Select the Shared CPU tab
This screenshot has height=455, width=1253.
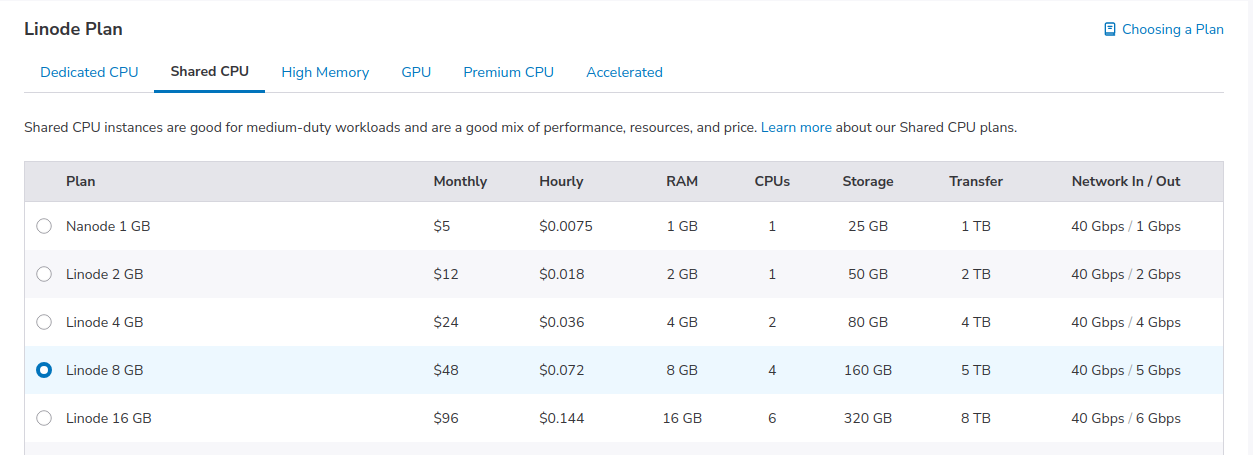coord(209,72)
